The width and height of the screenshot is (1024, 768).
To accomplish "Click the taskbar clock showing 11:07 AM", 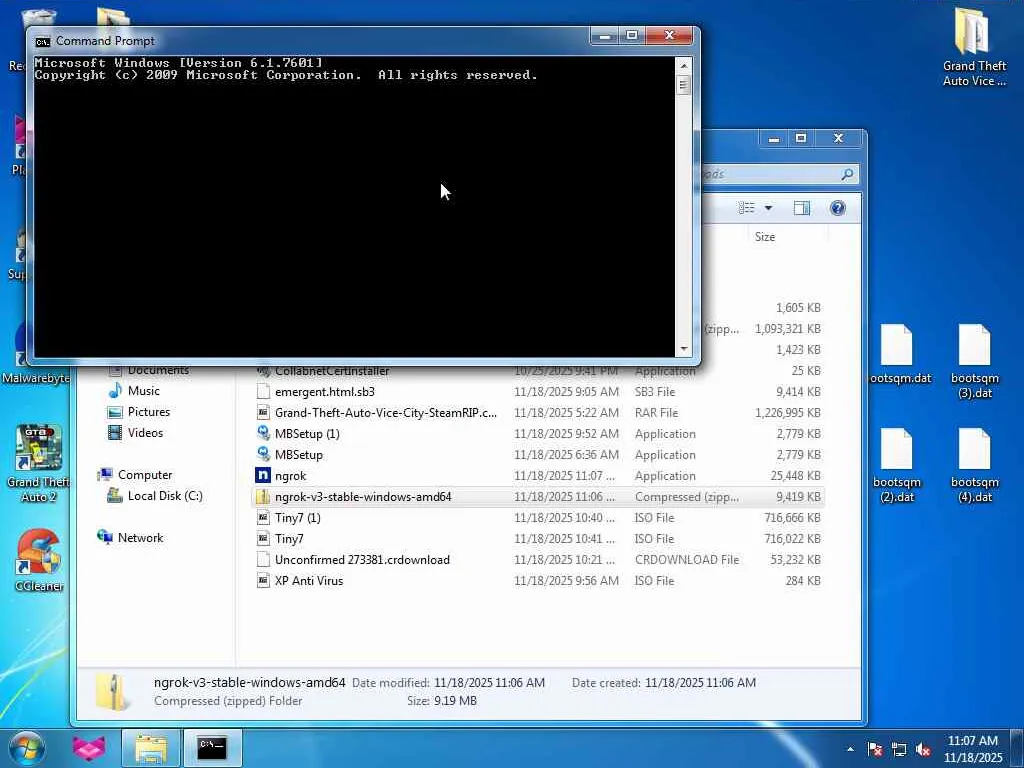I will [972, 749].
